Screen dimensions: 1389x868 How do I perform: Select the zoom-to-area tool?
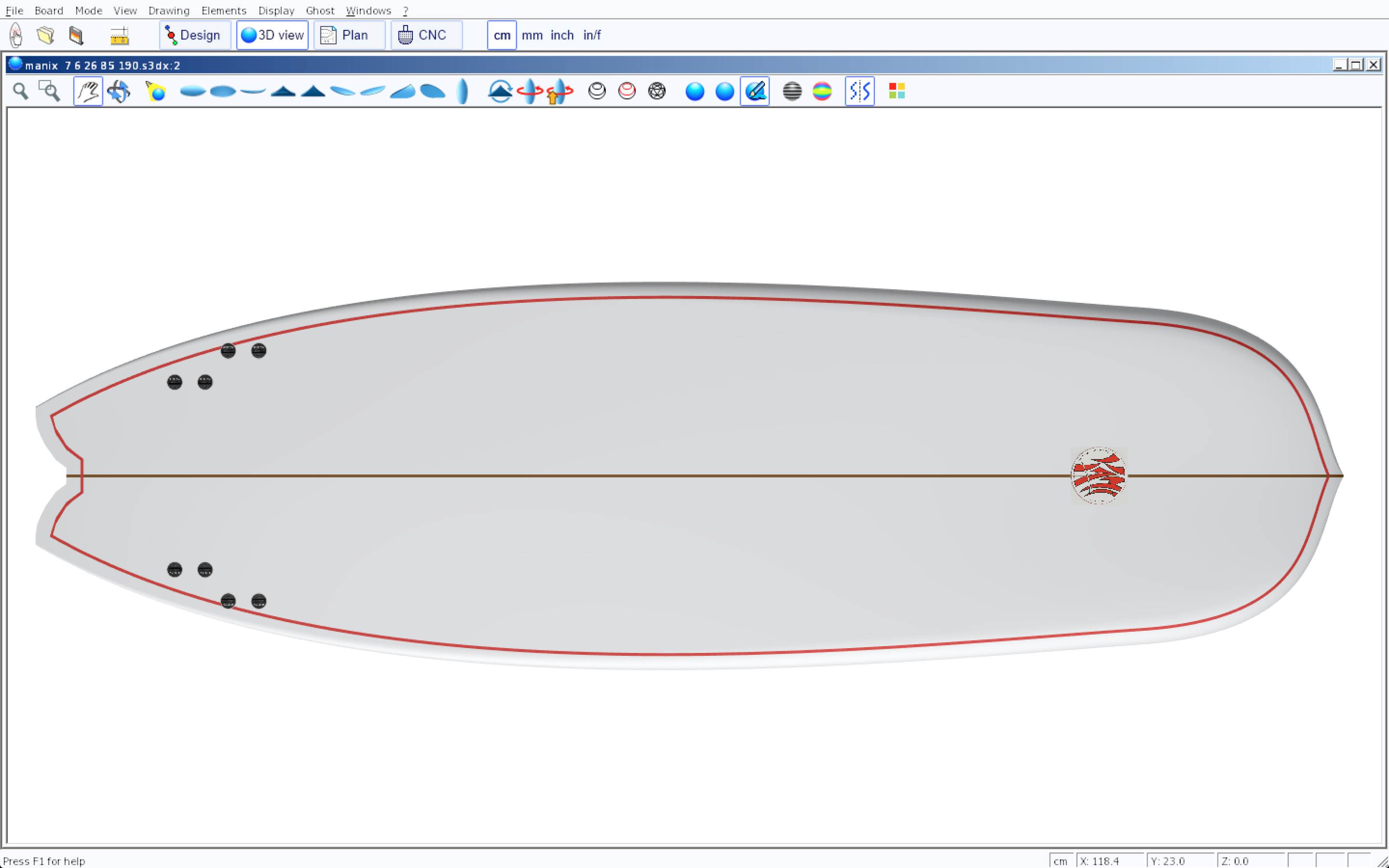coord(49,91)
